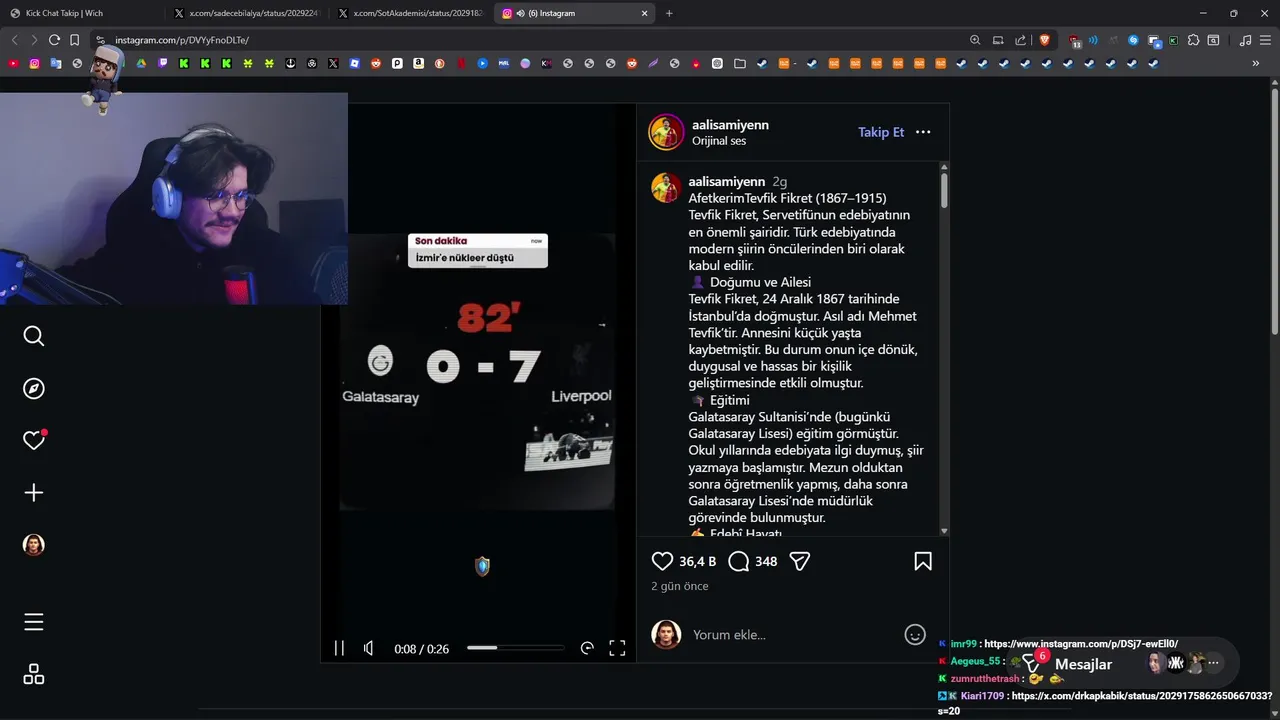This screenshot has height=720, width=1280.
Task: Go back to previous page
Action: click(14, 40)
